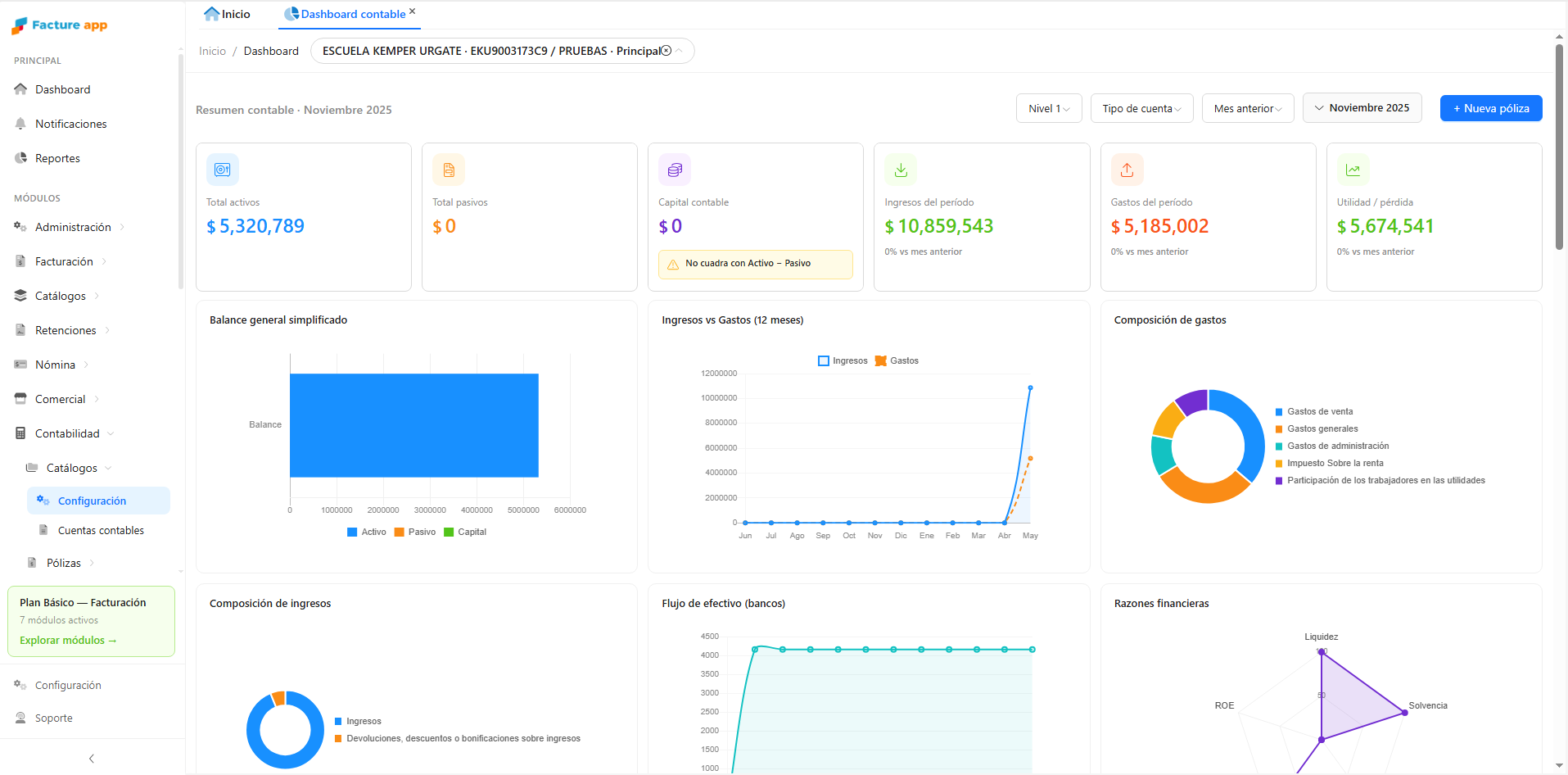
Task: Click the Participación de los trabajadores legend swatch
Action: pos(1279,481)
